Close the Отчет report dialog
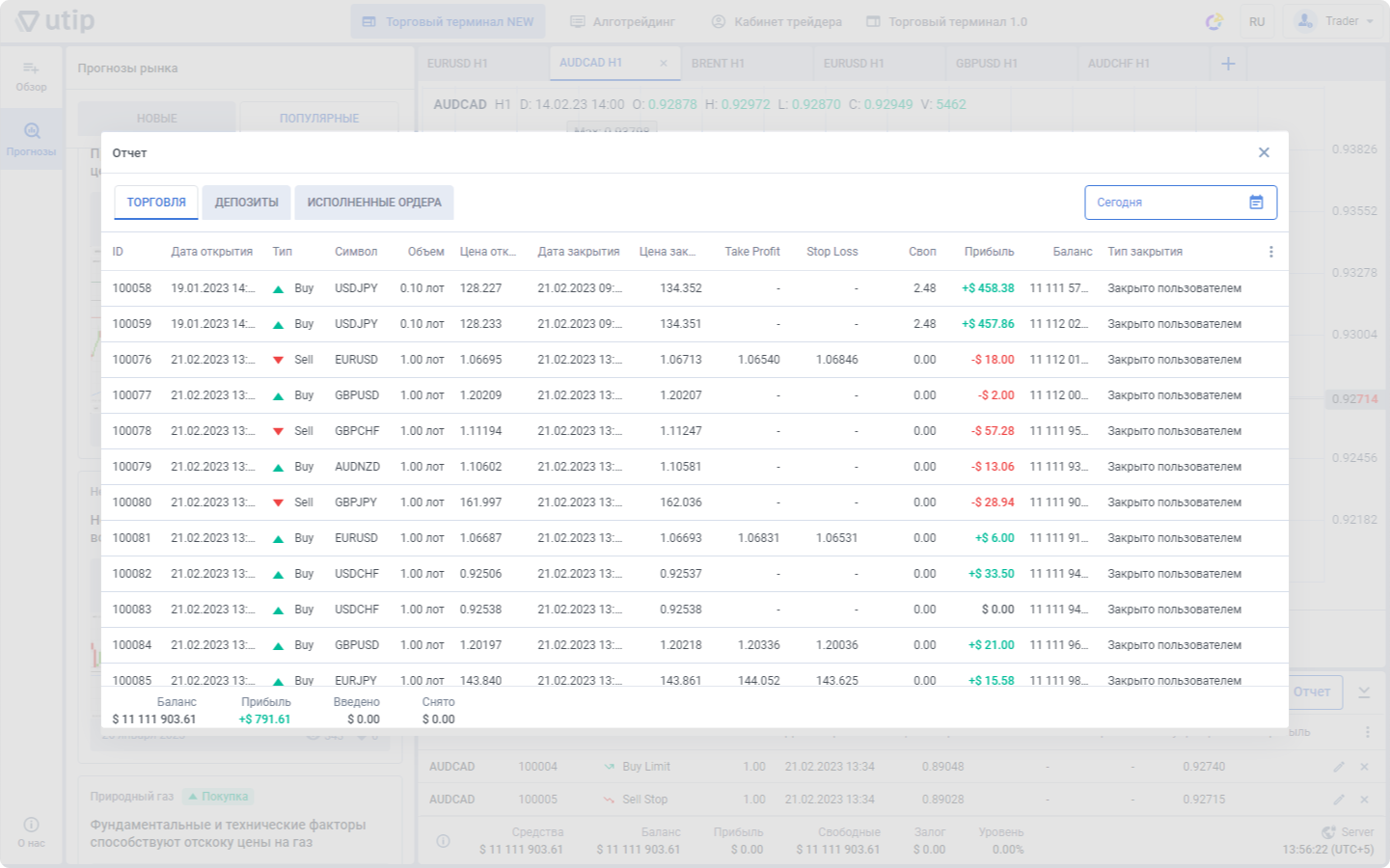 [x=1264, y=152]
